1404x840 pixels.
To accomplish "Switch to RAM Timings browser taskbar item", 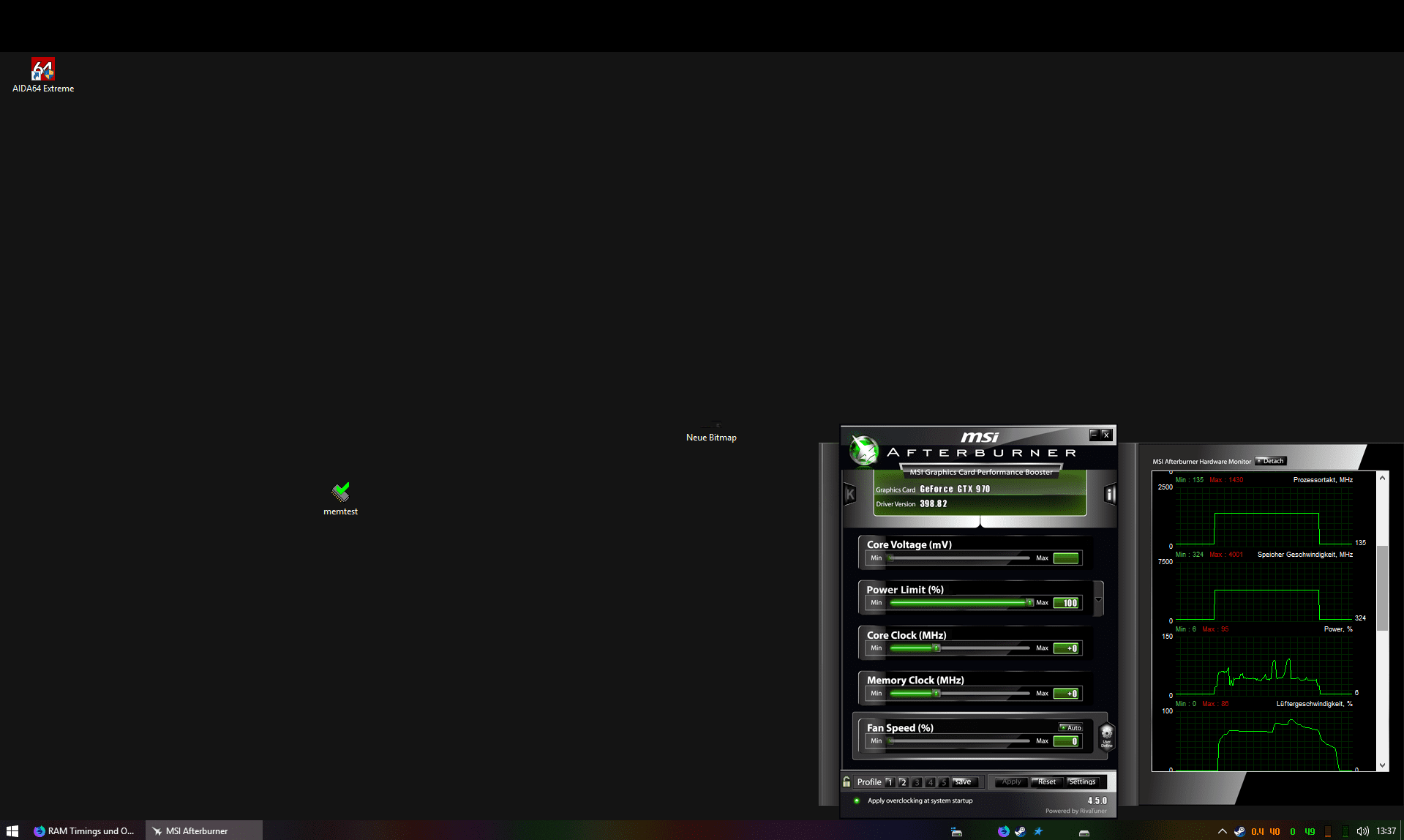I will click(85, 831).
